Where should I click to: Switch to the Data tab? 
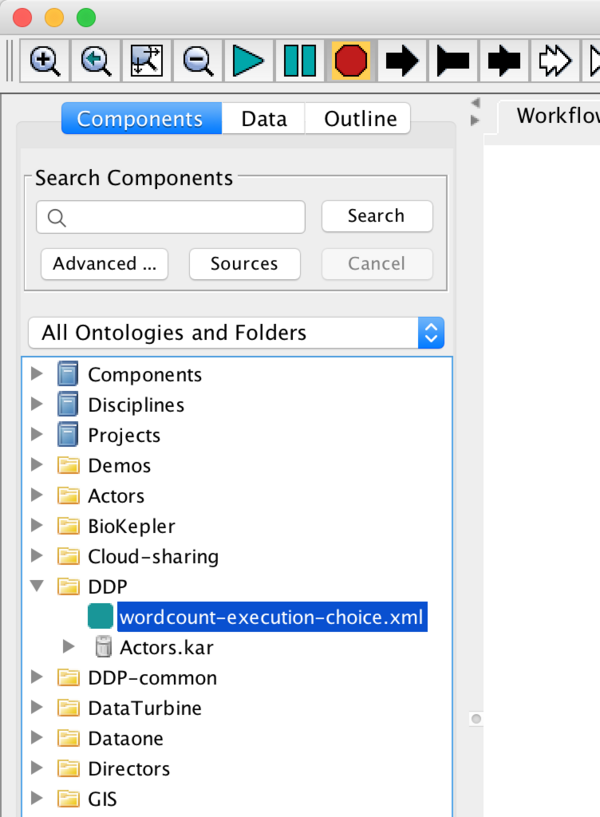tap(263, 119)
